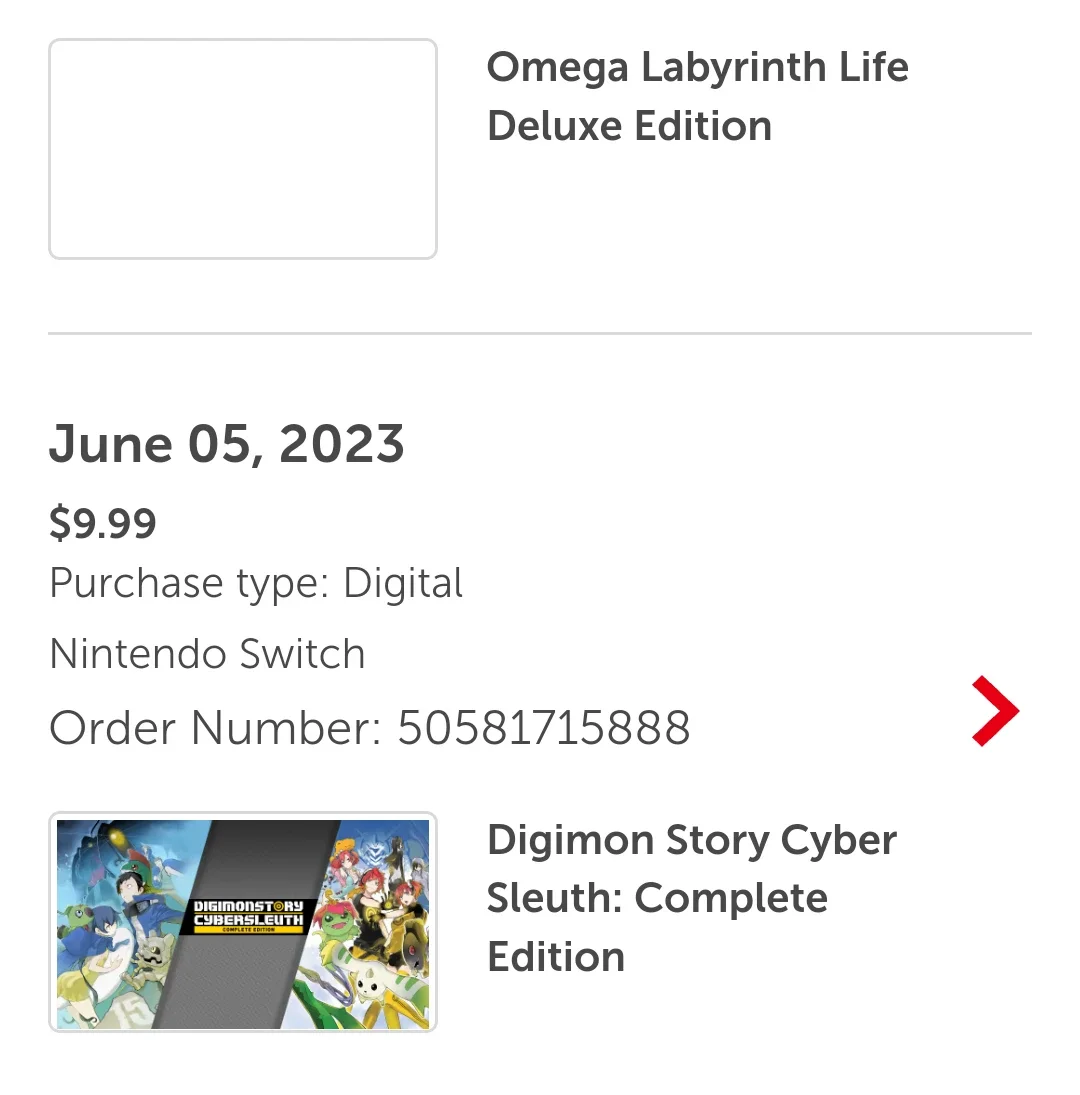Viewport: 1080px width, 1095px height.
Task: Select the Purchase type label text
Action: pos(188,583)
